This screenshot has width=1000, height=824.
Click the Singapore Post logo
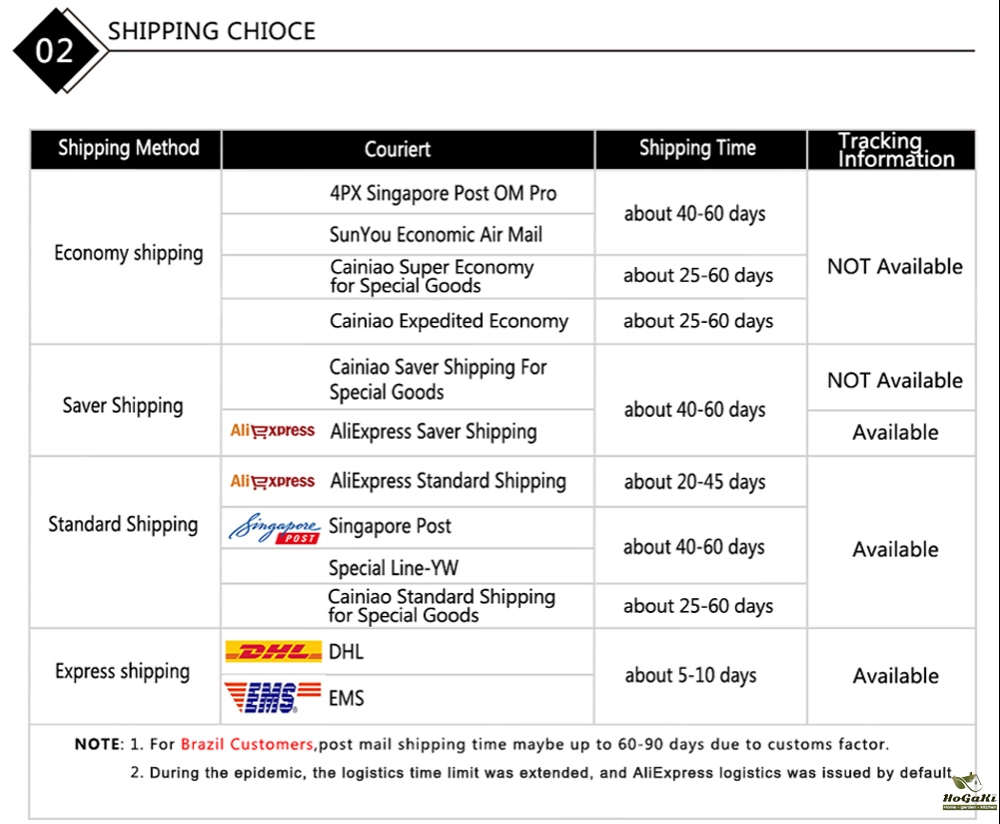point(274,529)
